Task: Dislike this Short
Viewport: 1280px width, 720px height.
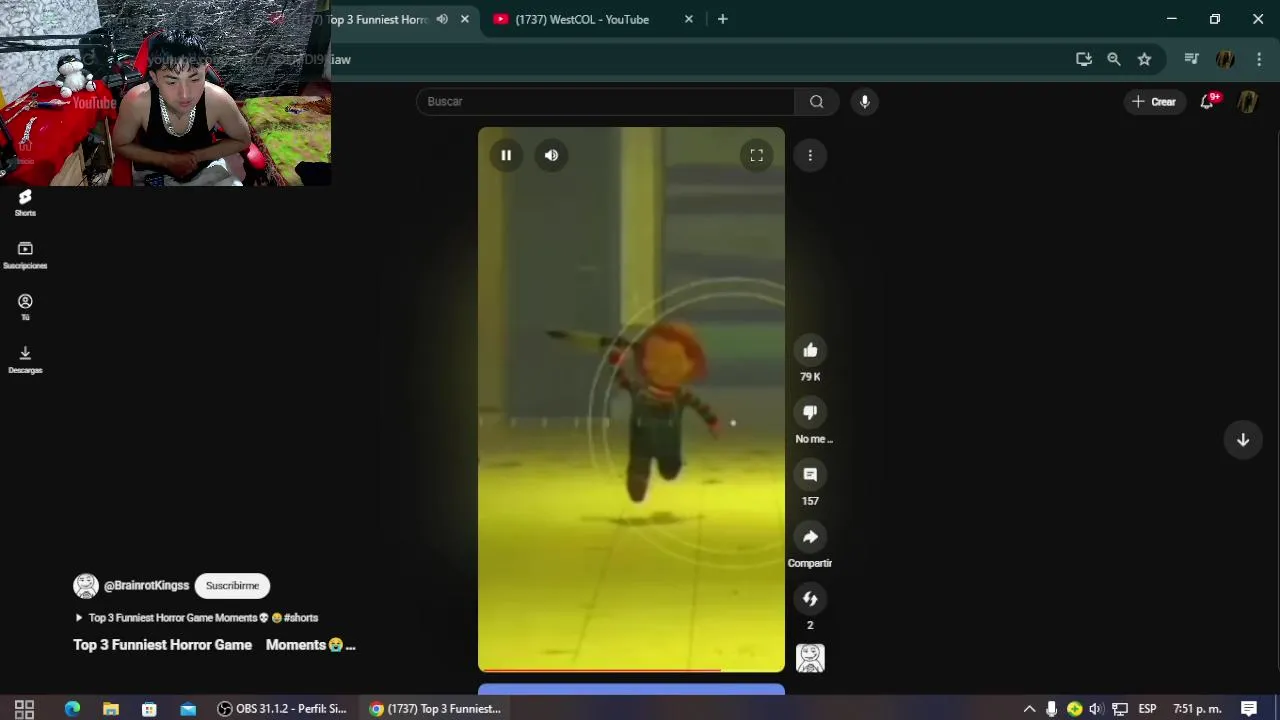Action: 810,412
